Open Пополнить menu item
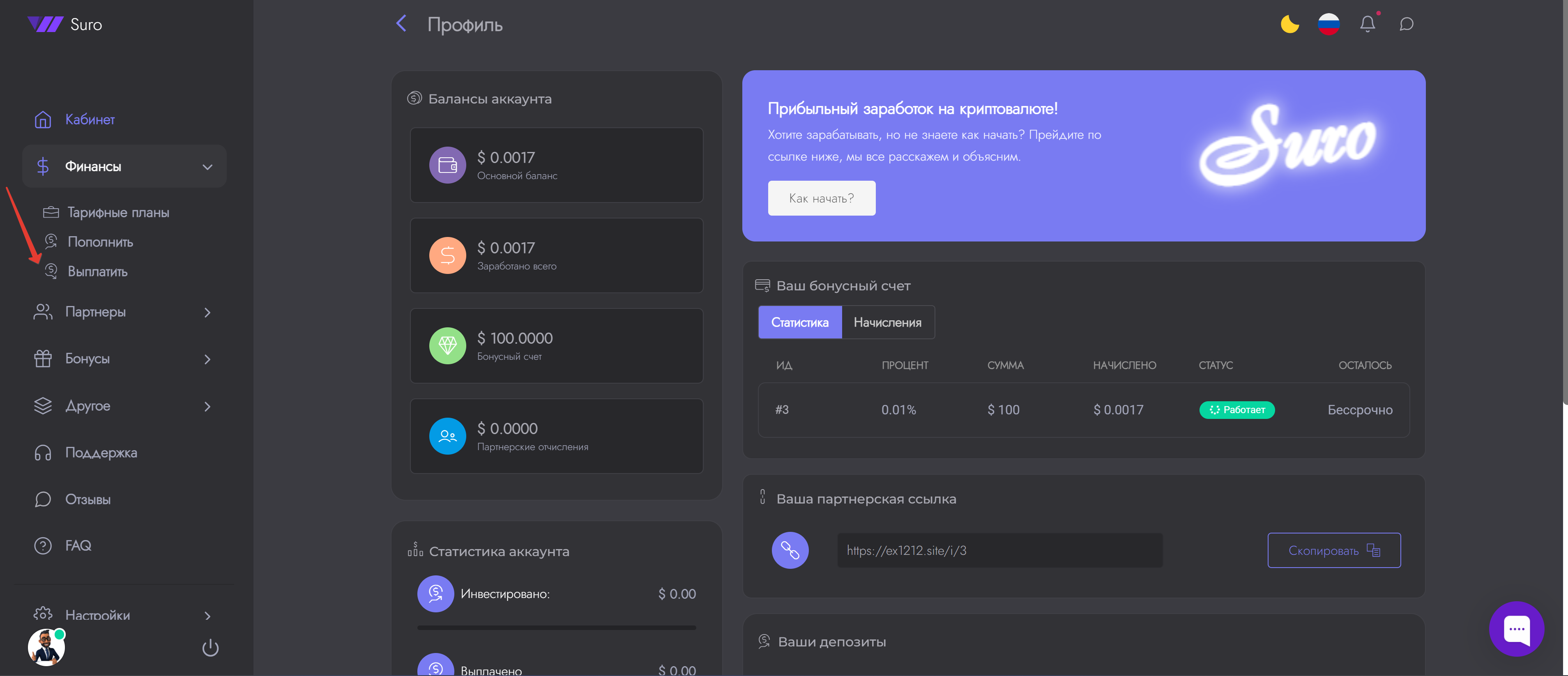The image size is (1568, 676). click(100, 241)
